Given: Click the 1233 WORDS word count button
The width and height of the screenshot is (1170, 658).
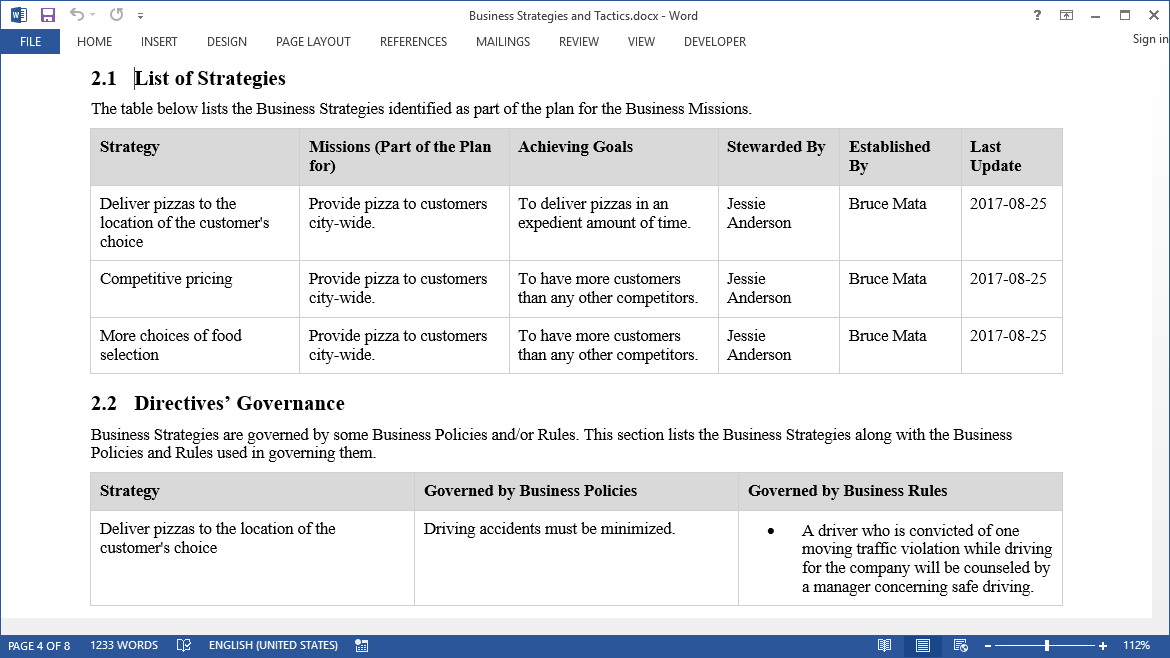Looking at the screenshot, I should 124,646.
